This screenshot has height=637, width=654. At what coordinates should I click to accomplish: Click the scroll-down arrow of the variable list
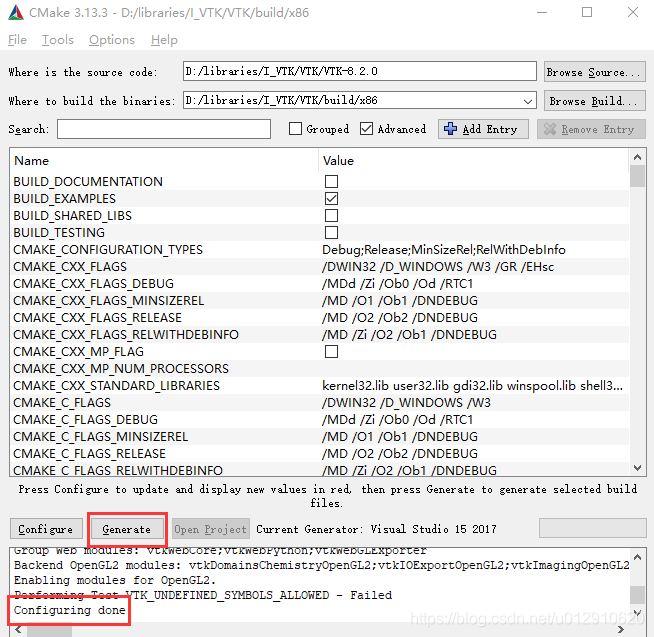point(637,467)
